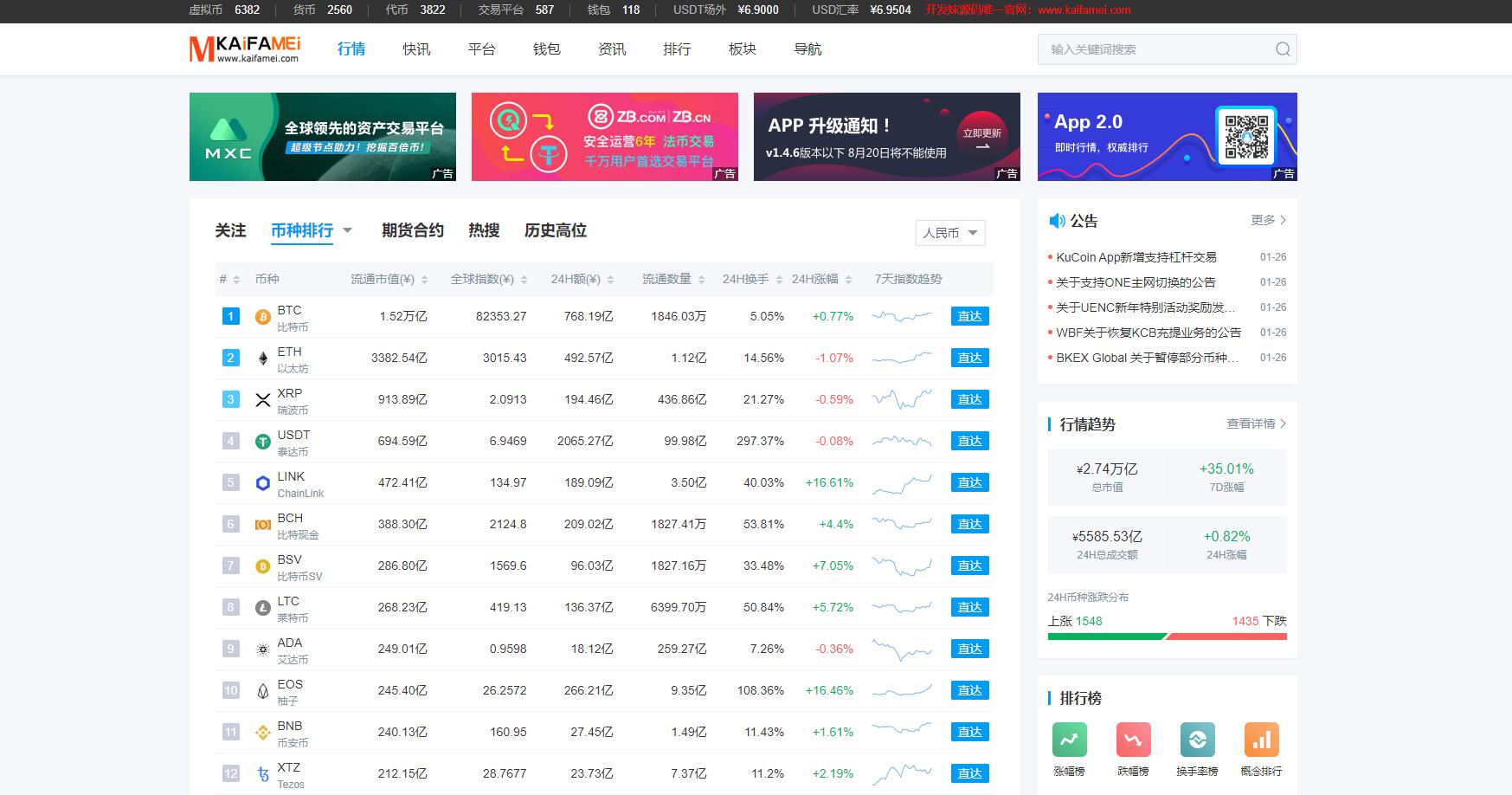
Task: Open the 人民币 currency dropdown
Action: coord(949,233)
